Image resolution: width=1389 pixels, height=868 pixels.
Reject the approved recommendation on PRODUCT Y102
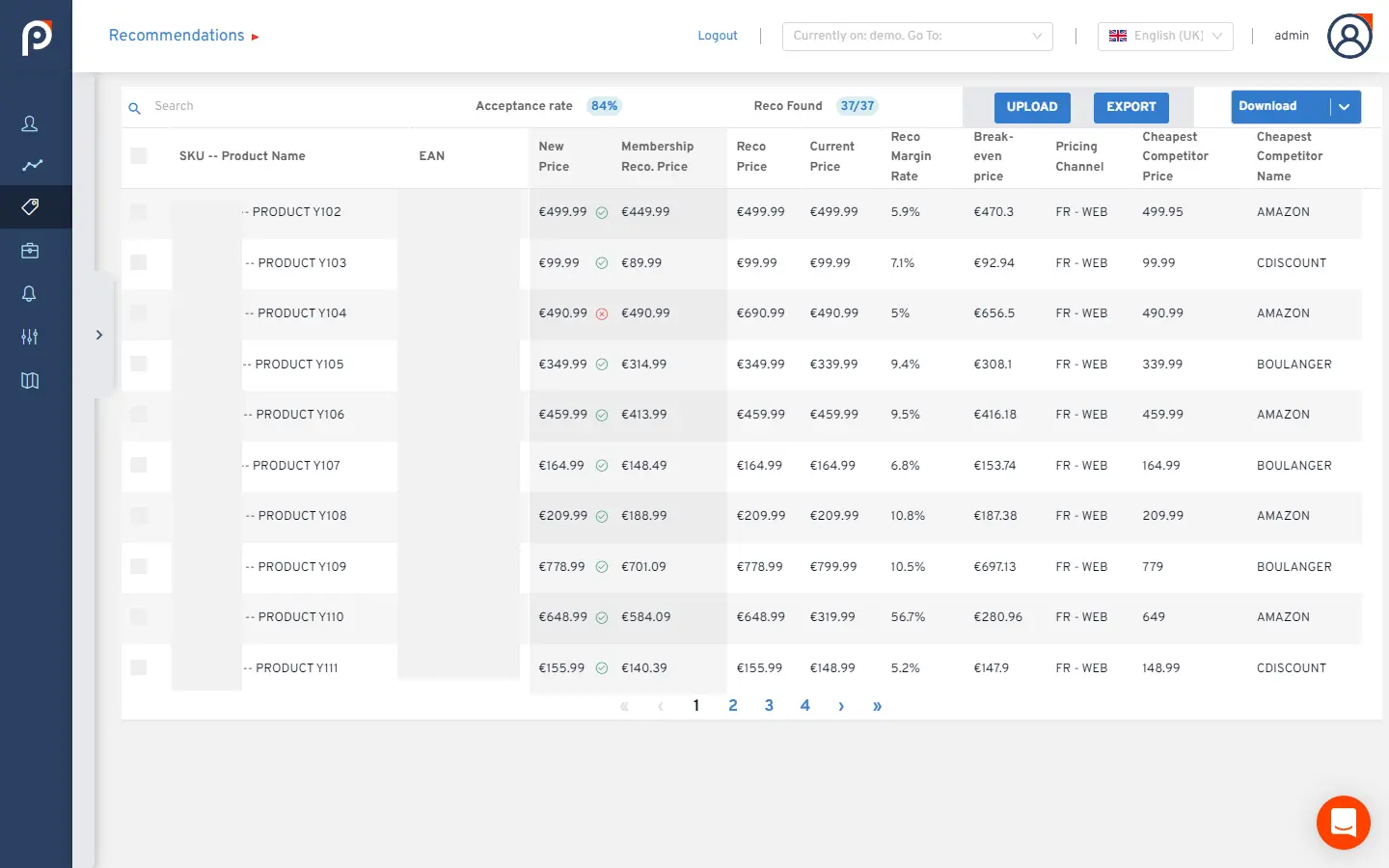[x=601, y=211]
